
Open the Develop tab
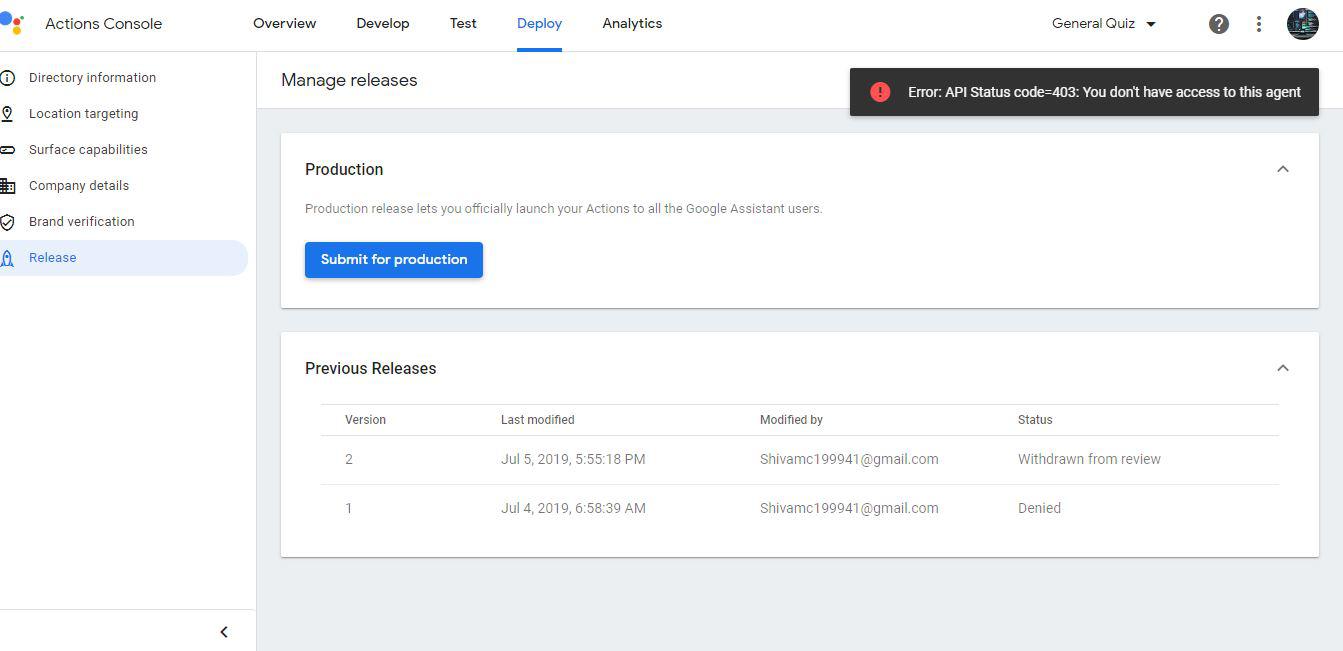pos(383,23)
